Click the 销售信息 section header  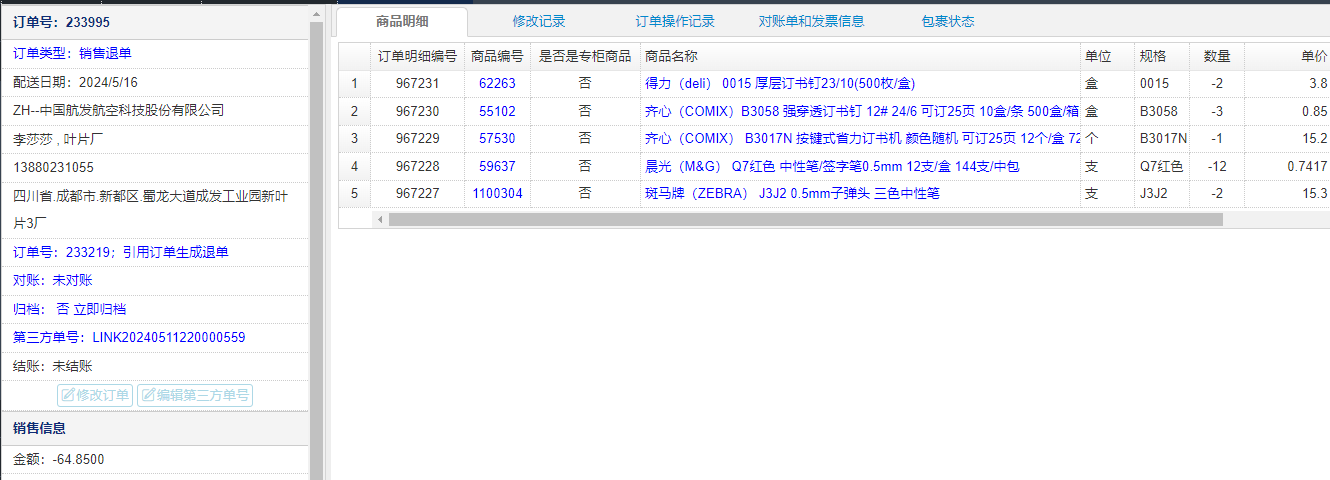point(155,429)
